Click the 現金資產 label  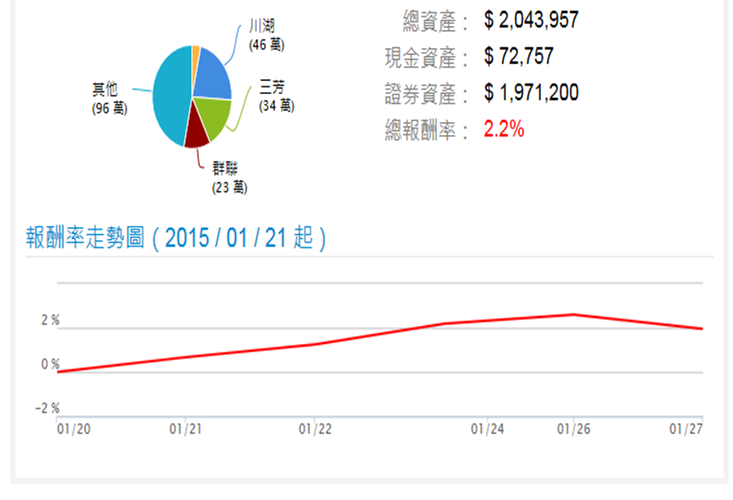pyautogui.click(x=426, y=58)
